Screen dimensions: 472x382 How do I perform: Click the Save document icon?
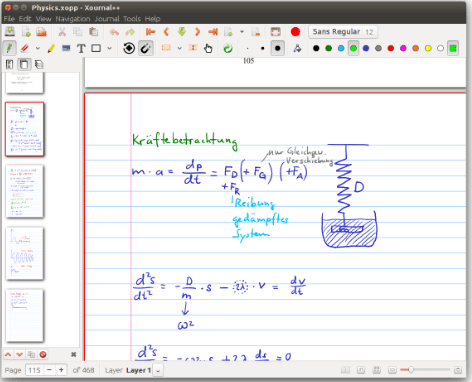point(10,32)
